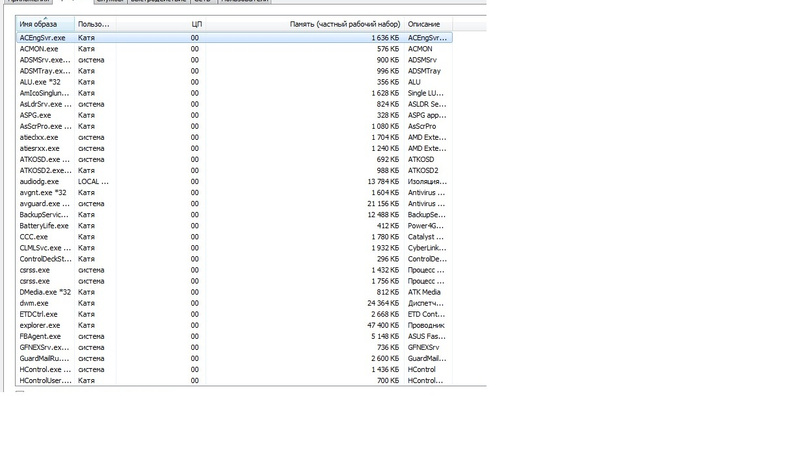Select the AsScrPro.exe process
This screenshot has height=450, width=800.
234,127
